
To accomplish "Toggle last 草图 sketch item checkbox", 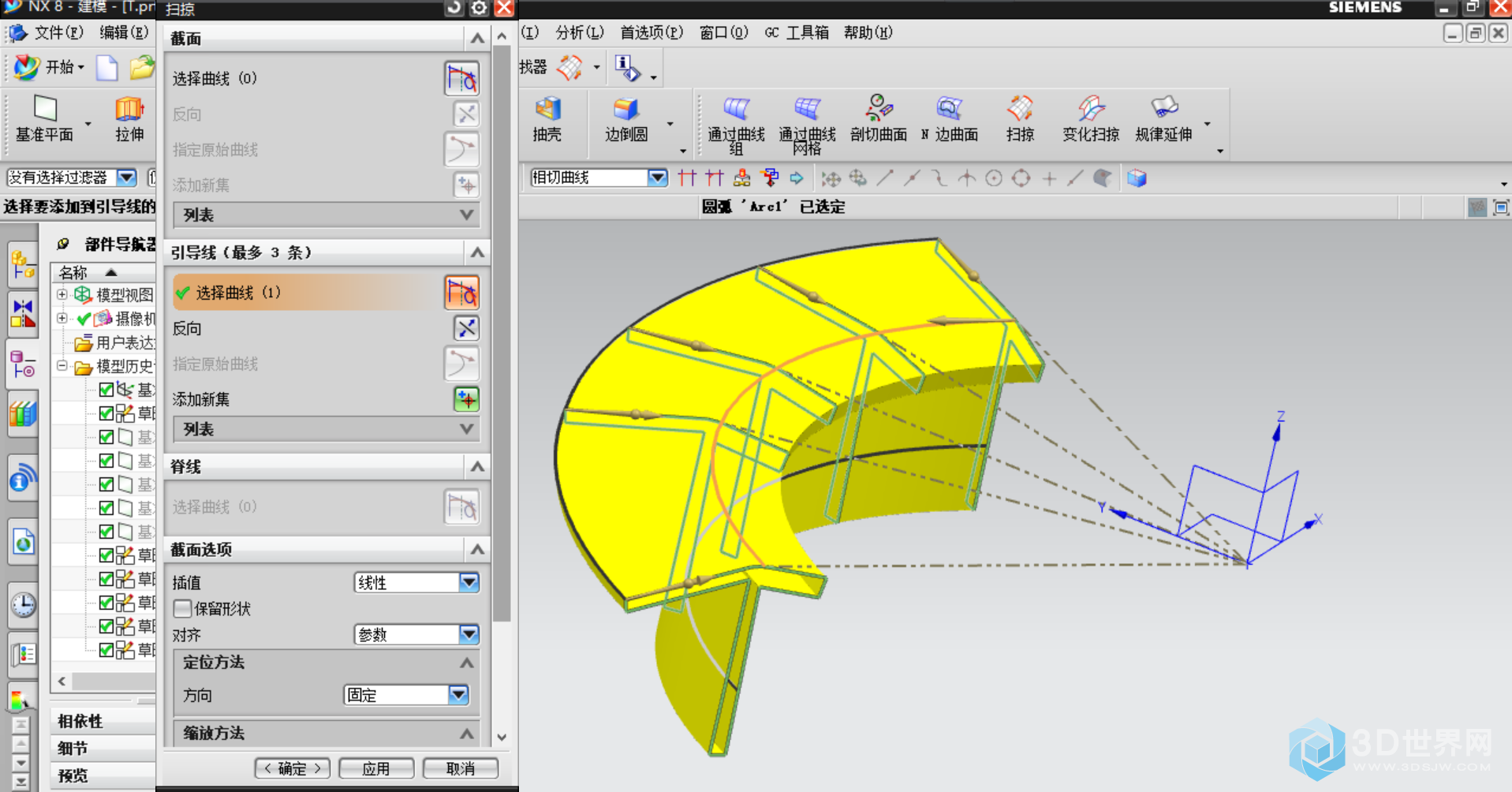I will [106, 649].
